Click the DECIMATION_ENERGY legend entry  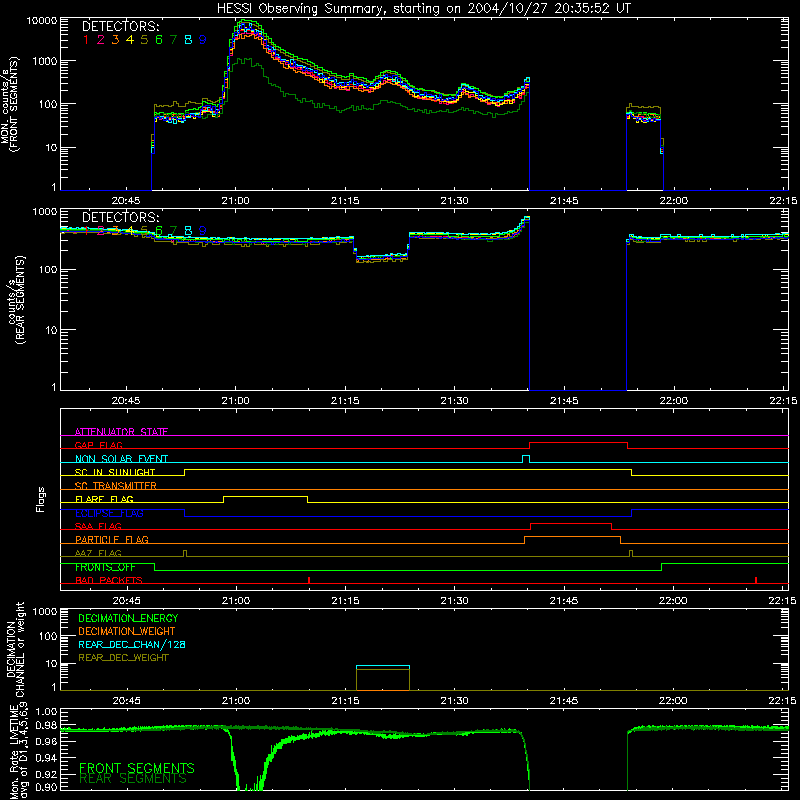coord(128,618)
